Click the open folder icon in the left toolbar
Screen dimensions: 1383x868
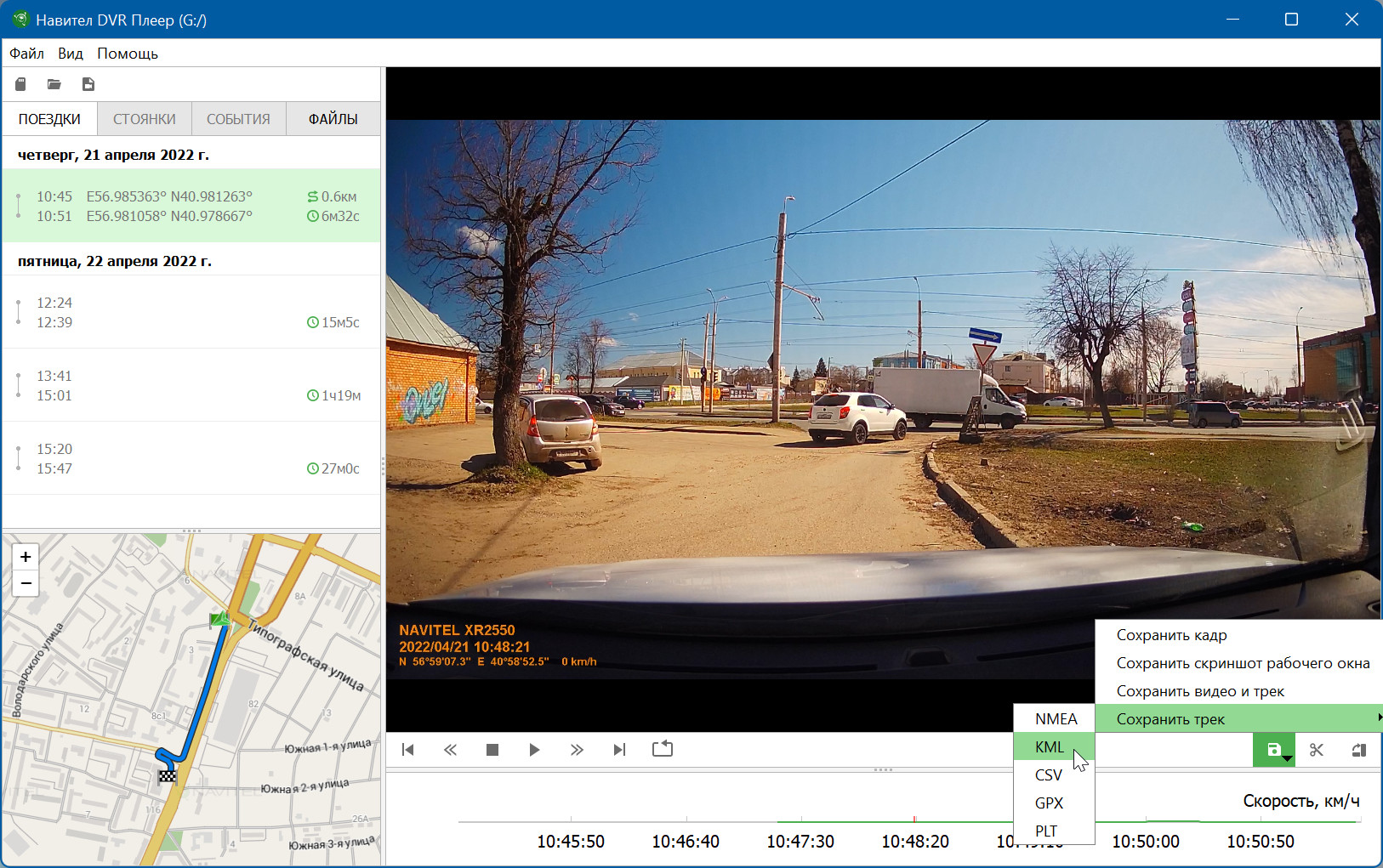[x=54, y=84]
